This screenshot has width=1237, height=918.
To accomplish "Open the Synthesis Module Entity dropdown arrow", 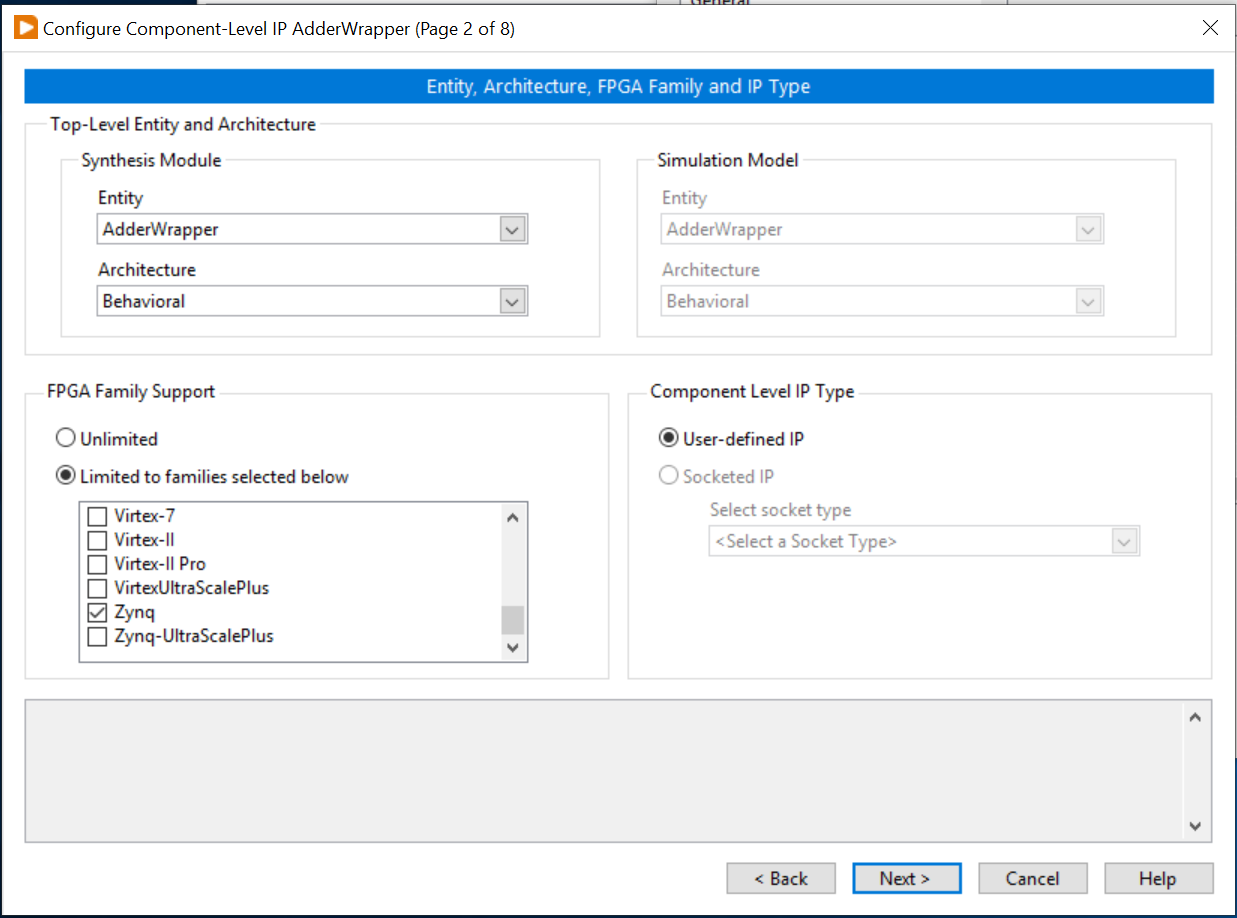I will [x=512, y=229].
